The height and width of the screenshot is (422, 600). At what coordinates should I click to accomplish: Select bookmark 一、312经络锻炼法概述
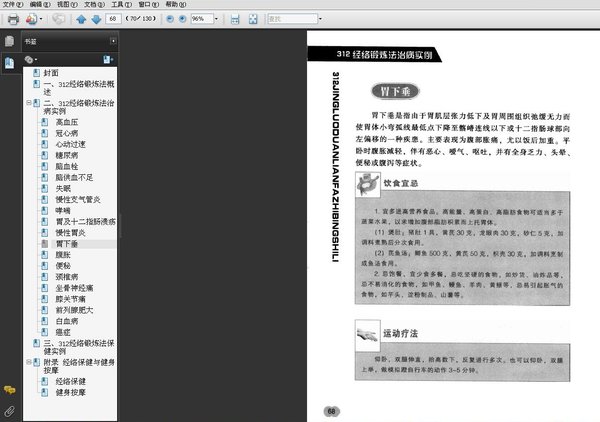[78, 88]
